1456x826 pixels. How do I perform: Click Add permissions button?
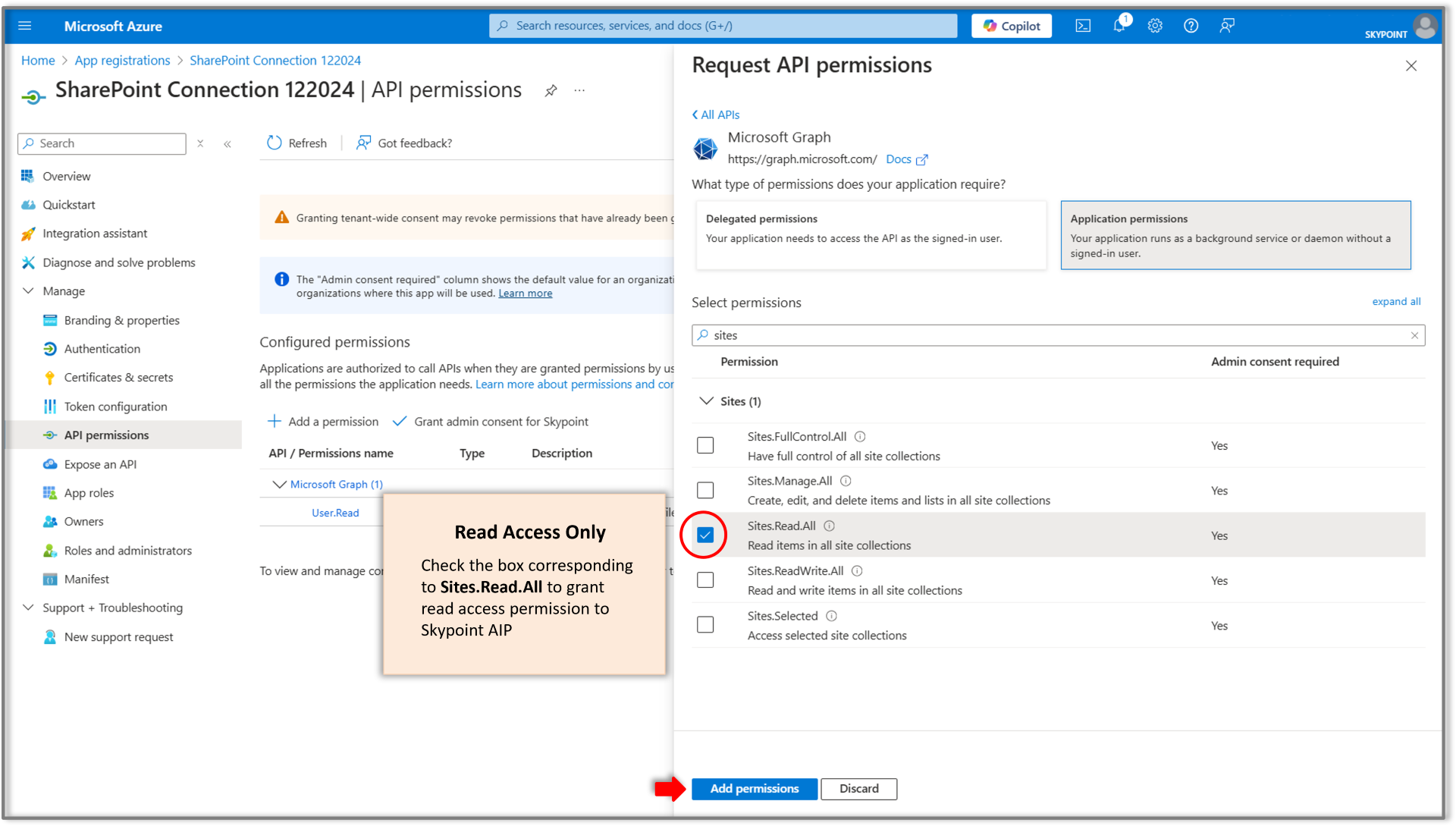(x=754, y=788)
